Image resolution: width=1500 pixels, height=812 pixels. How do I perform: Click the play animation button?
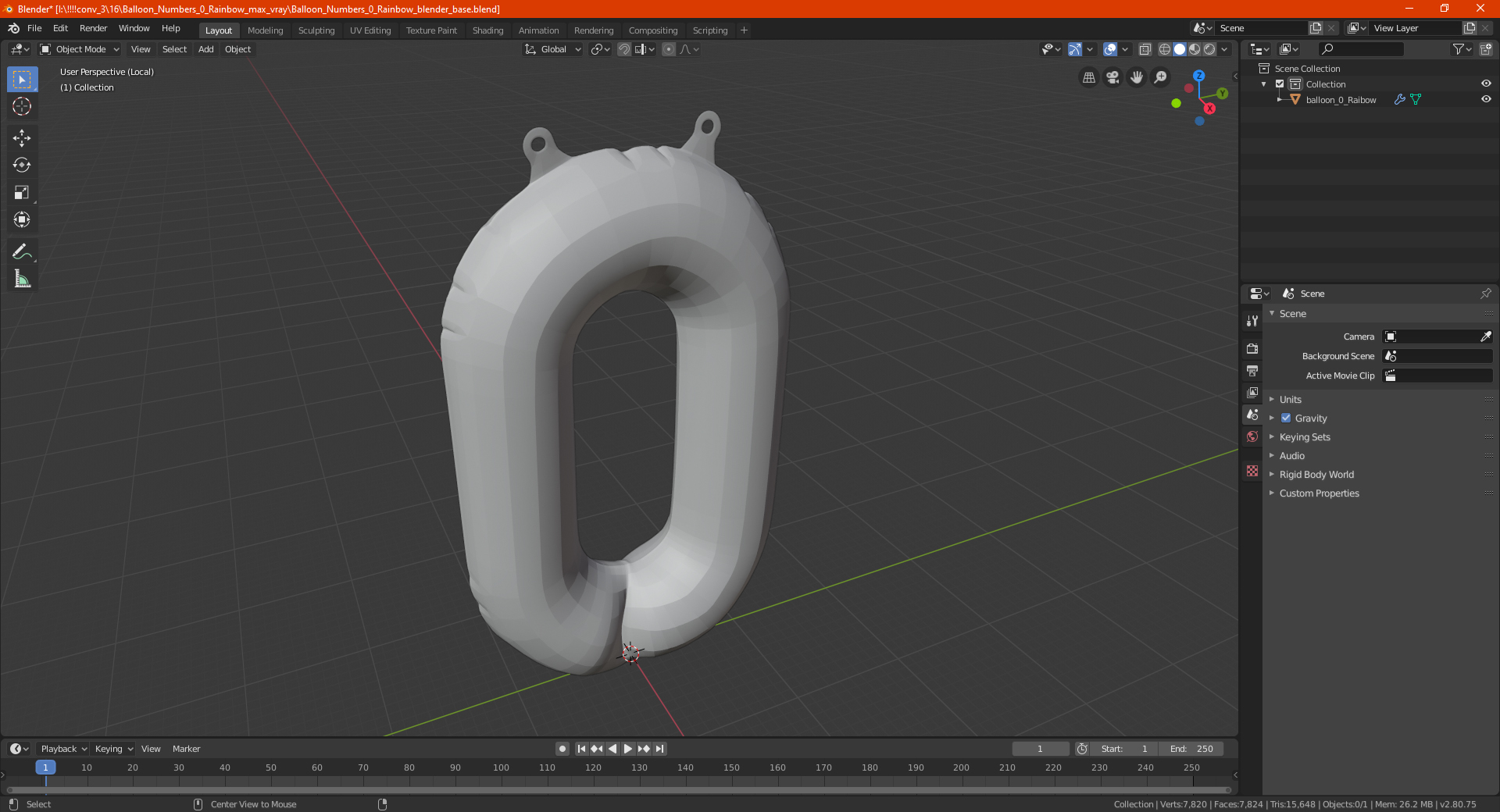point(628,749)
